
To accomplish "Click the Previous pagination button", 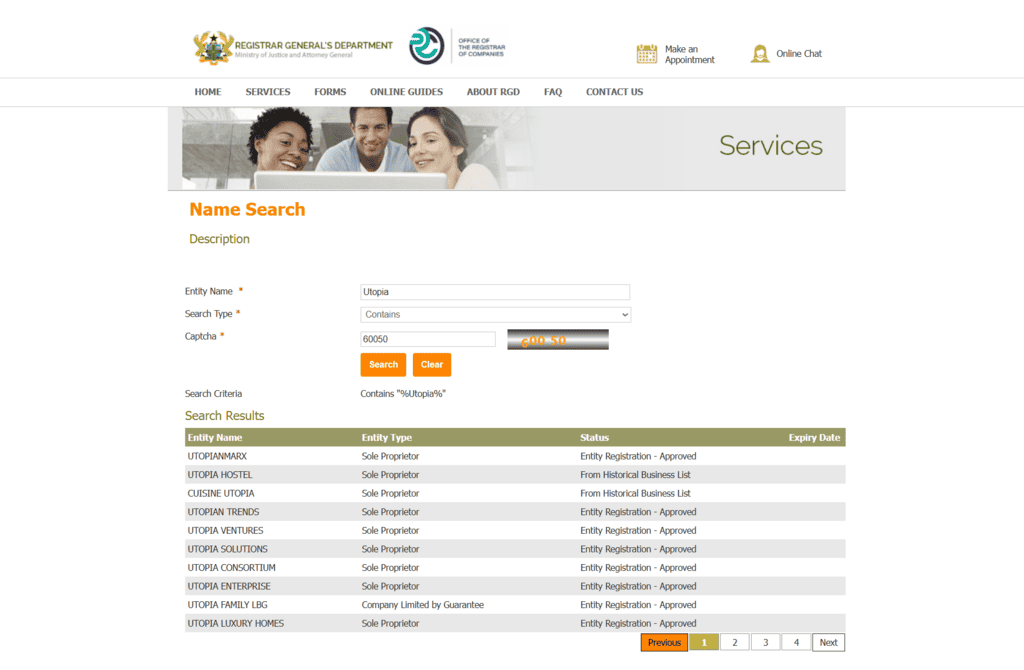I will 664,643.
